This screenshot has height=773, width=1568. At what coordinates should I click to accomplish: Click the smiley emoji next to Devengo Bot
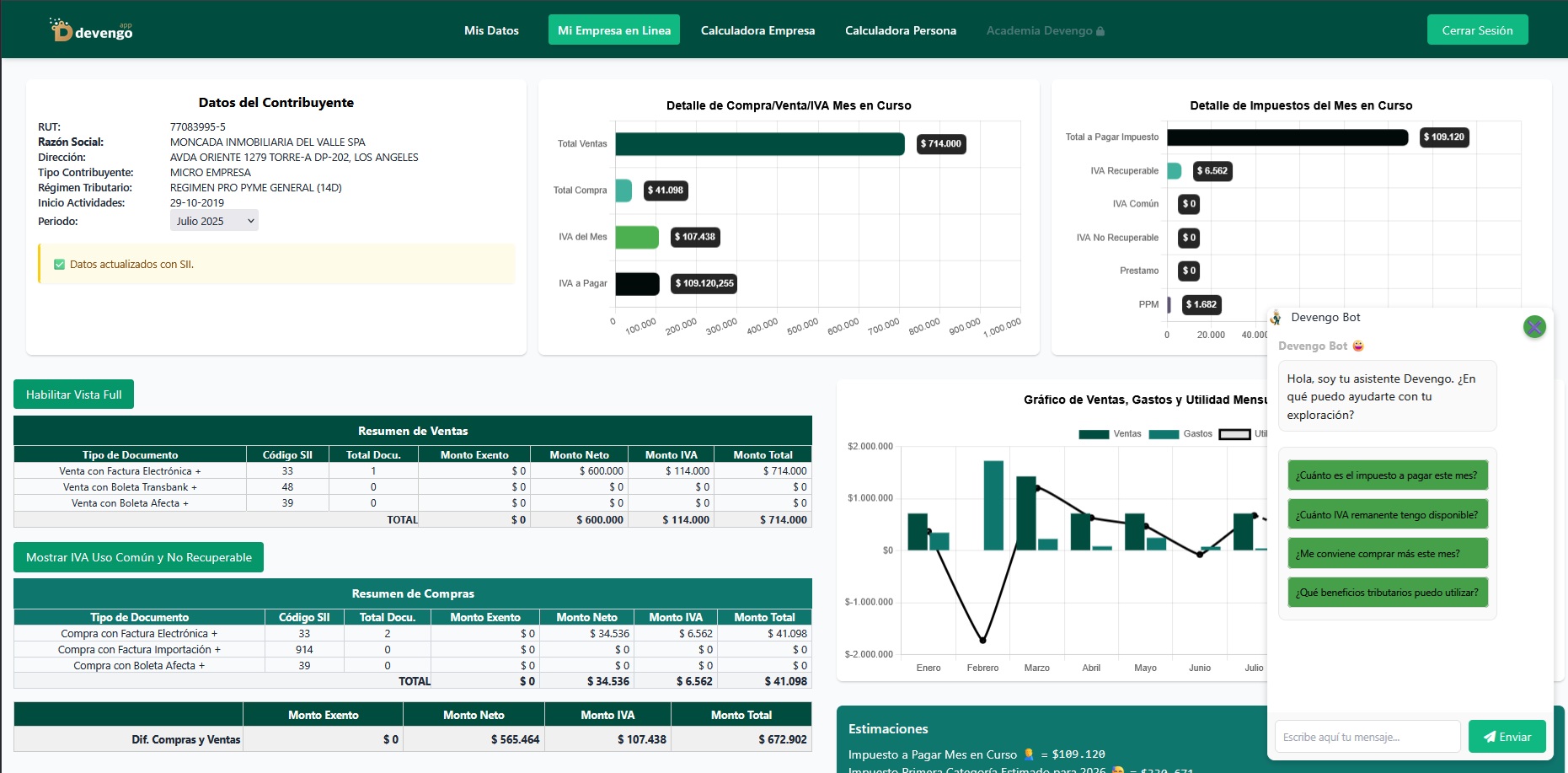[1358, 346]
